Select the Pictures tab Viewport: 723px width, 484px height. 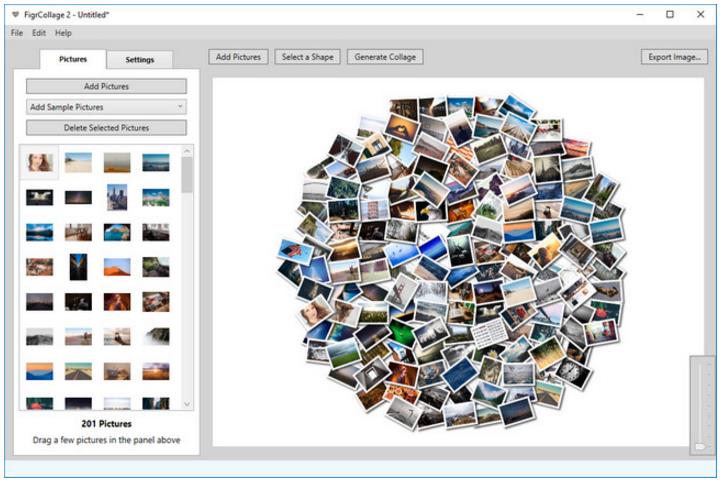pyautogui.click(x=73, y=60)
